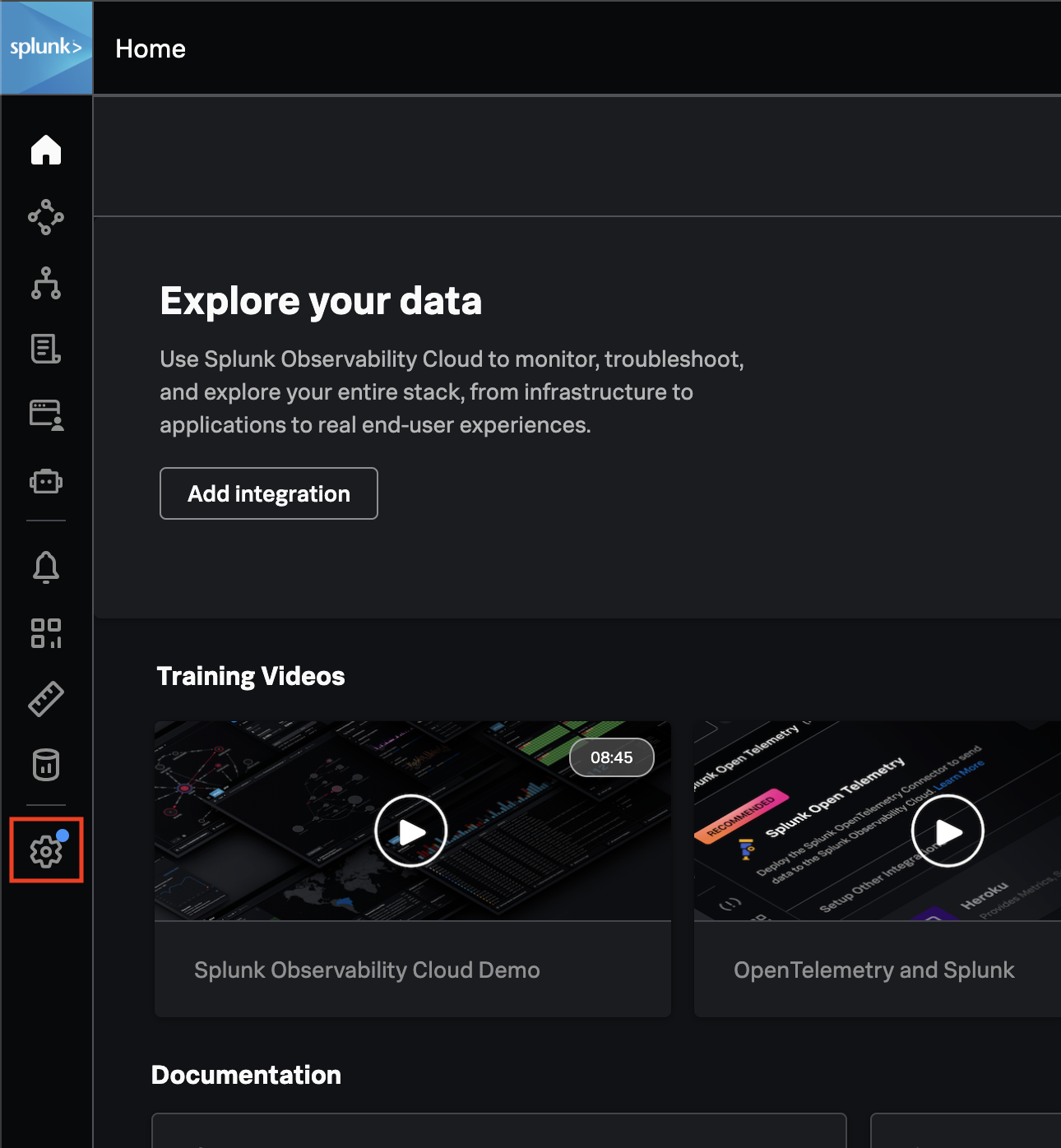1061x1148 pixels.
Task: Click the Splunk logo
Action: (46, 48)
